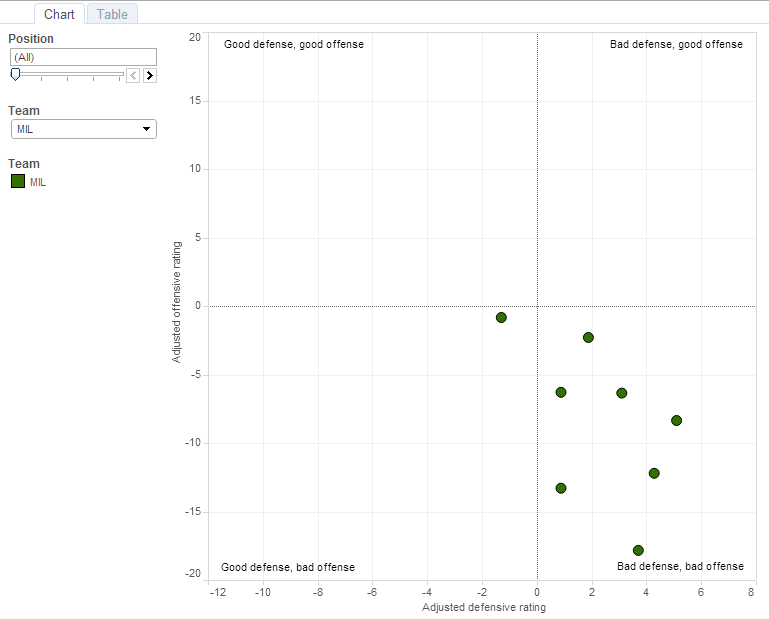Click the 'Bad defense, good offense' annotation
The height and width of the screenshot is (619, 769).
click(676, 44)
